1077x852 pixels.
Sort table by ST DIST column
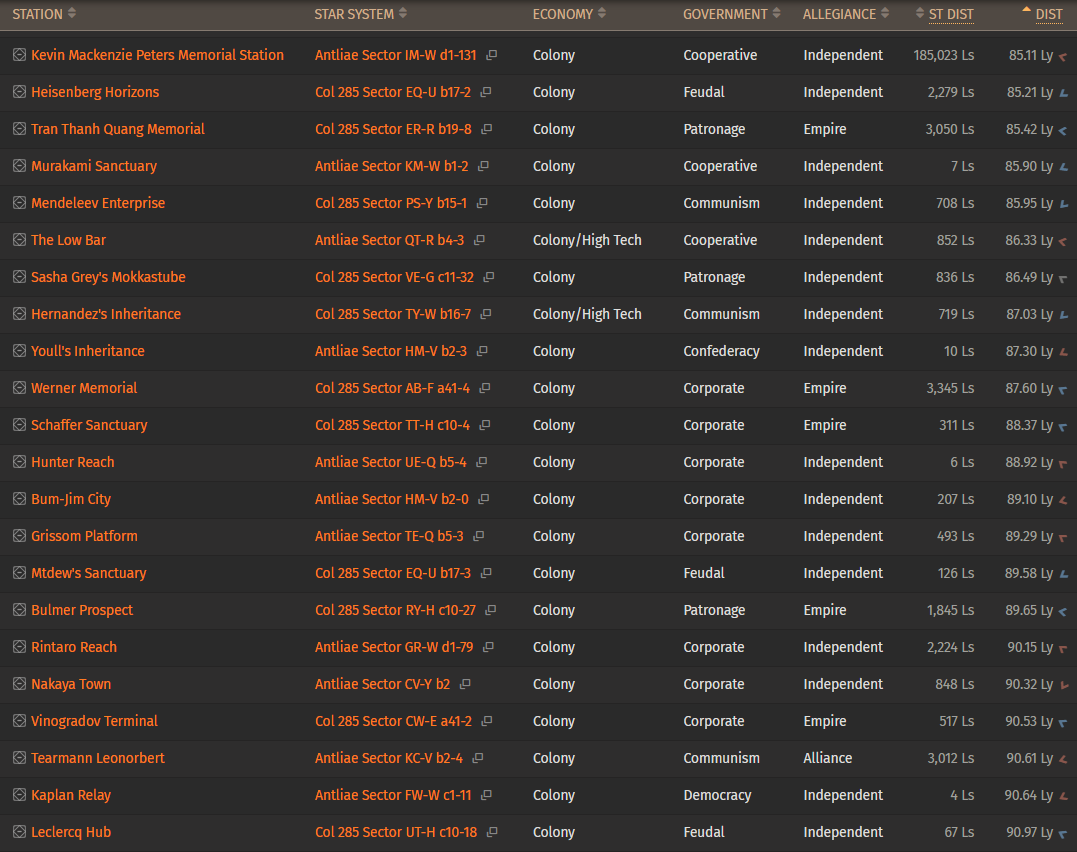point(945,14)
